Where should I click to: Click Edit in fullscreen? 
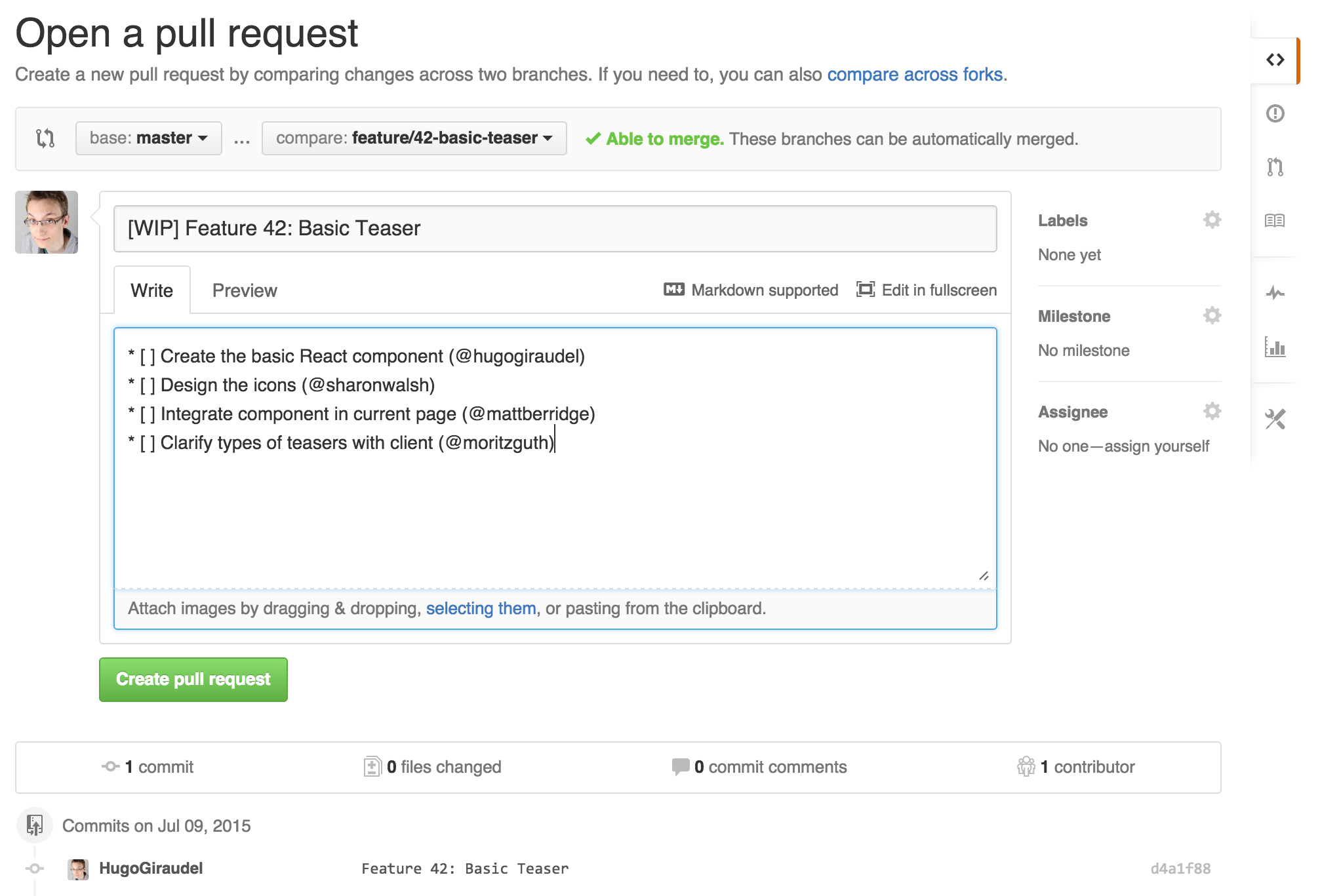(927, 290)
